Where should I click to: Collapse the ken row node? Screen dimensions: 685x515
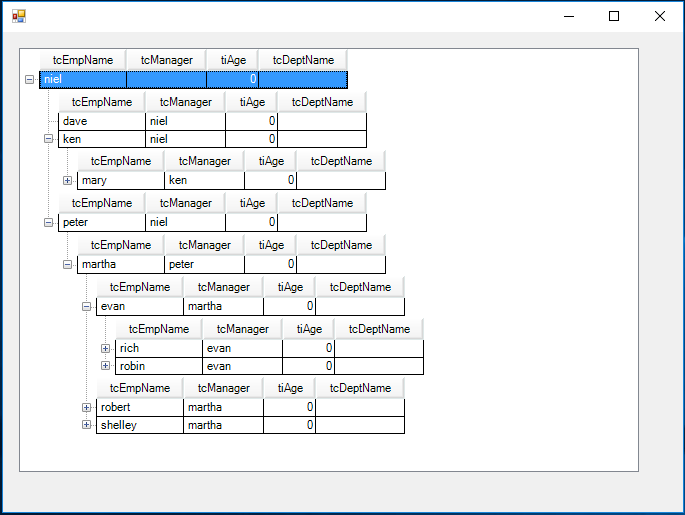point(48,139)
